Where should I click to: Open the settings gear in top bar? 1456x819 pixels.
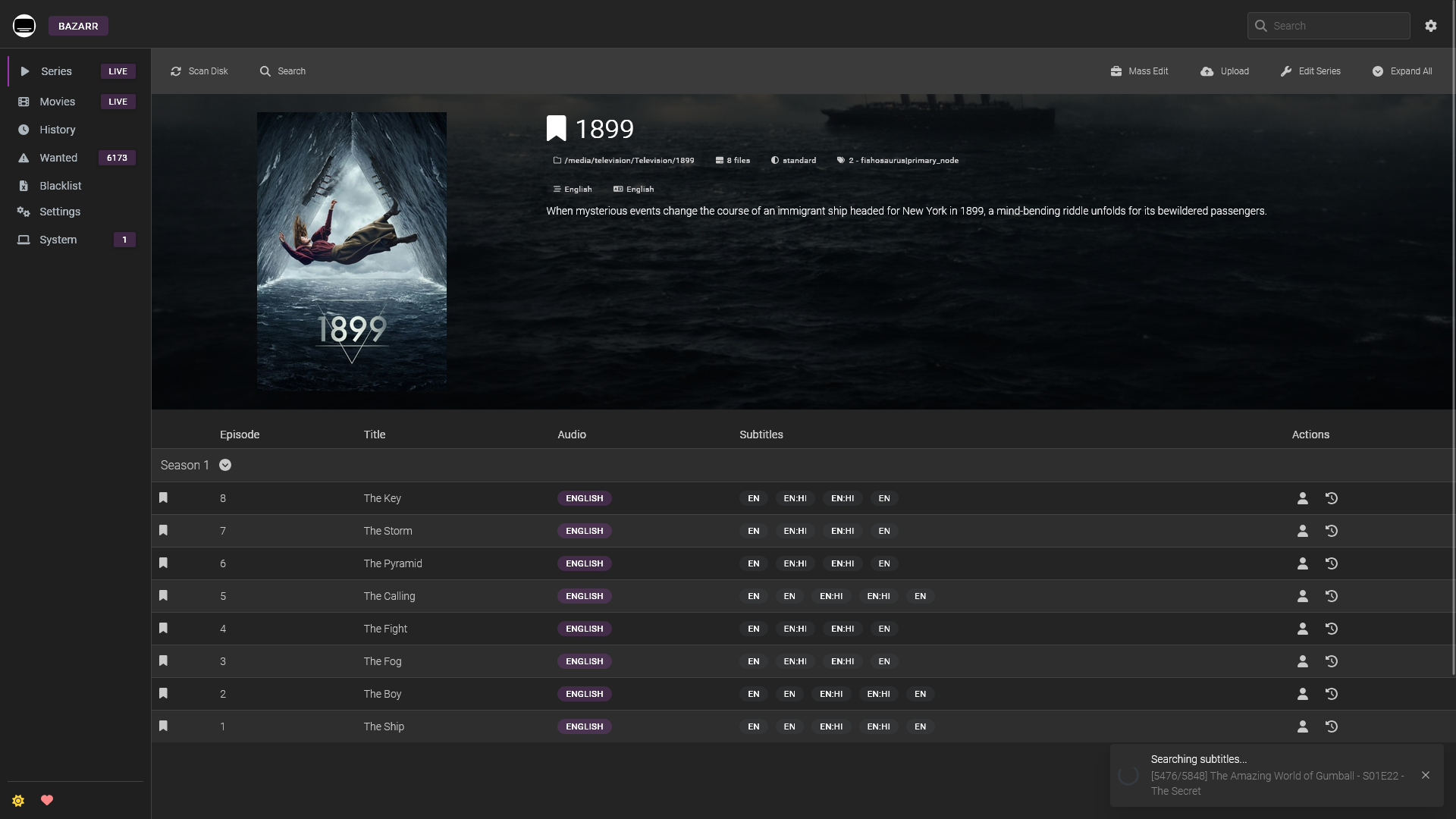pyautogui.click(x=1431, y=26)
